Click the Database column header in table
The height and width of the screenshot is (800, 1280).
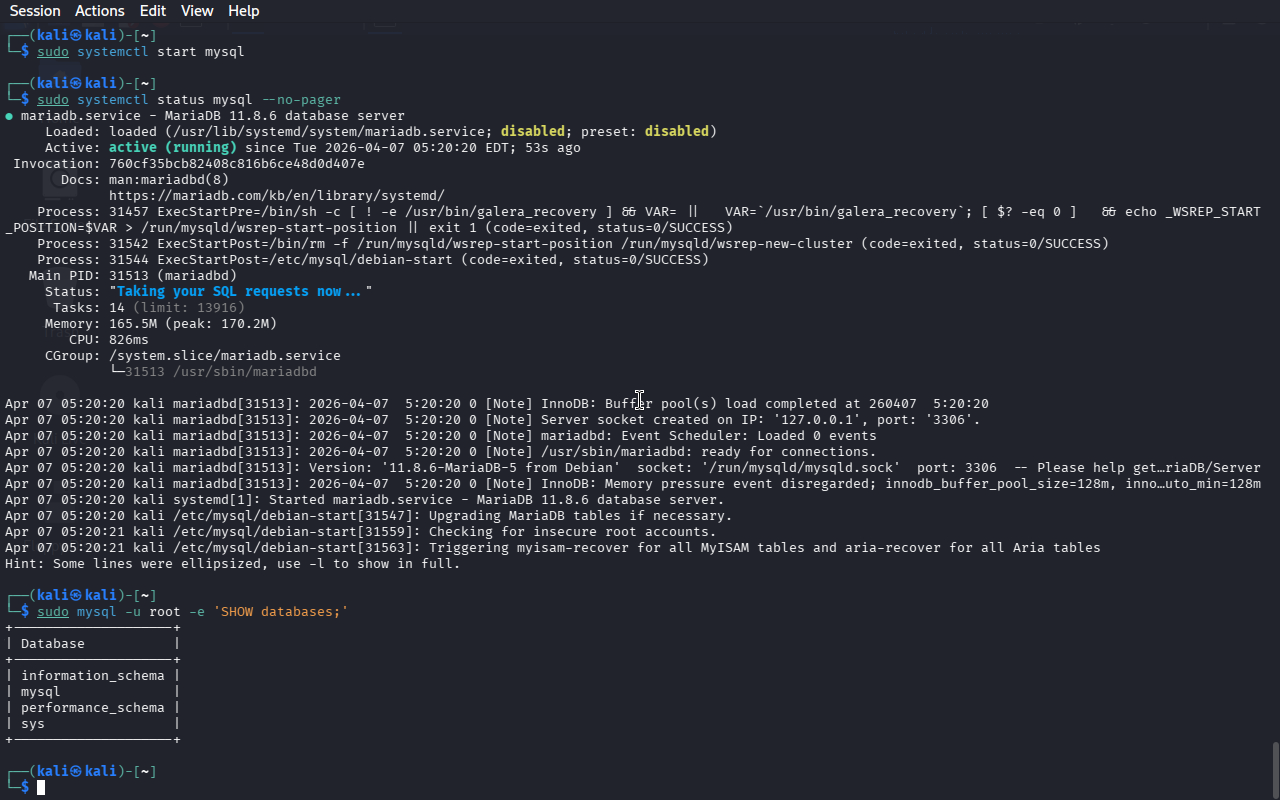click(53, 644)
